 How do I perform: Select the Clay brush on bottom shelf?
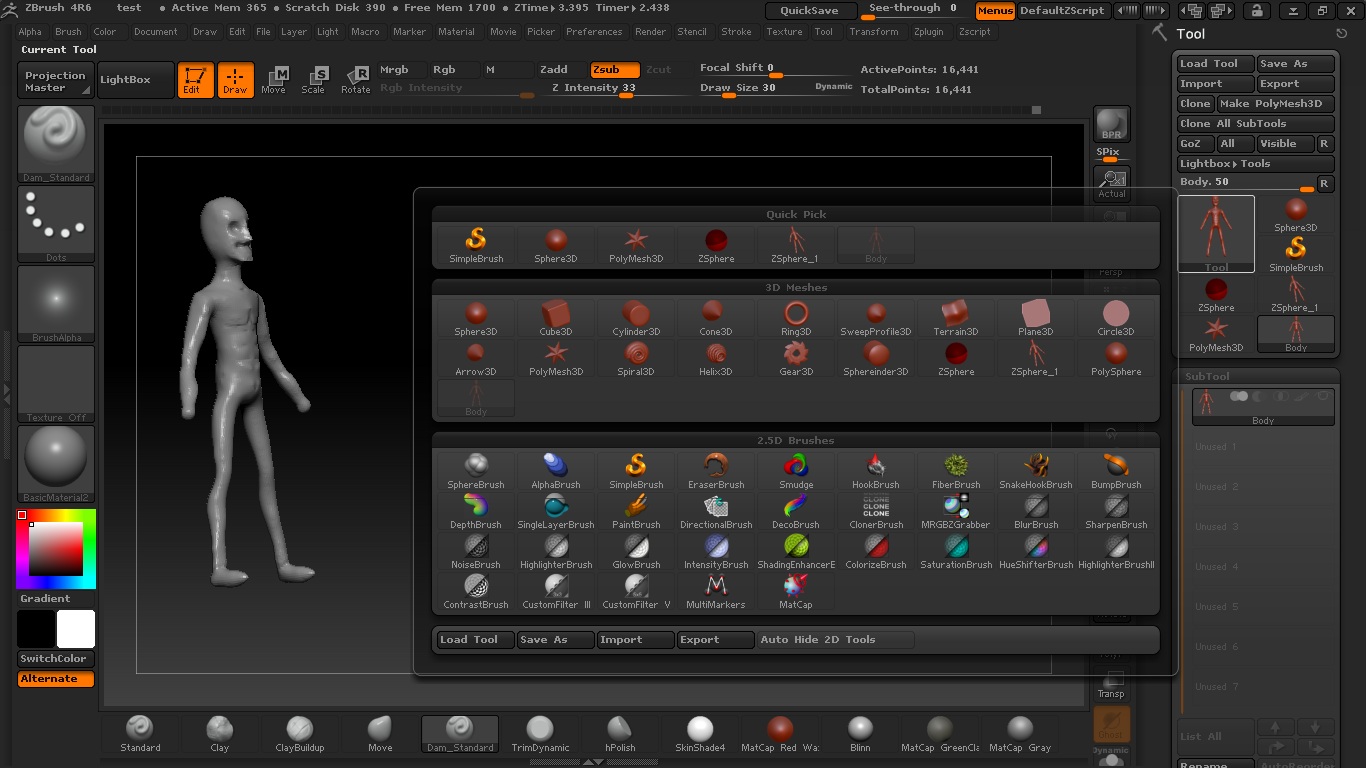pos(220,734)
